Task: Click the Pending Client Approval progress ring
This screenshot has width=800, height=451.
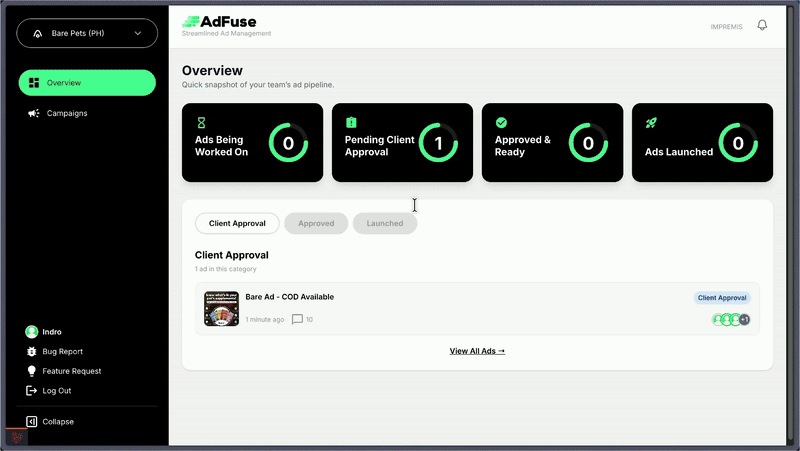Action: pos(438,143)
